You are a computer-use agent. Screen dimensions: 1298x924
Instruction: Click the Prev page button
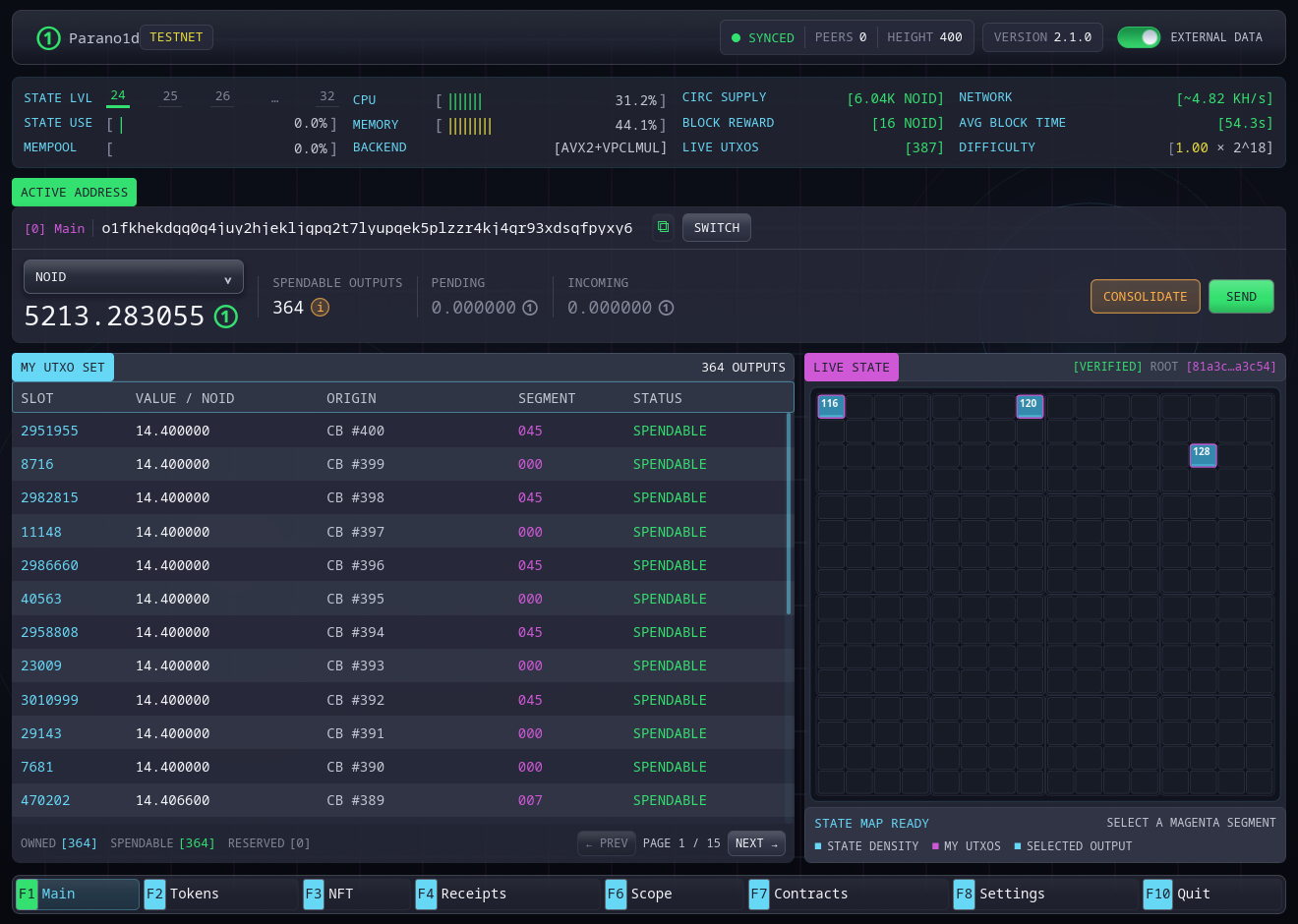click(607, 843)
